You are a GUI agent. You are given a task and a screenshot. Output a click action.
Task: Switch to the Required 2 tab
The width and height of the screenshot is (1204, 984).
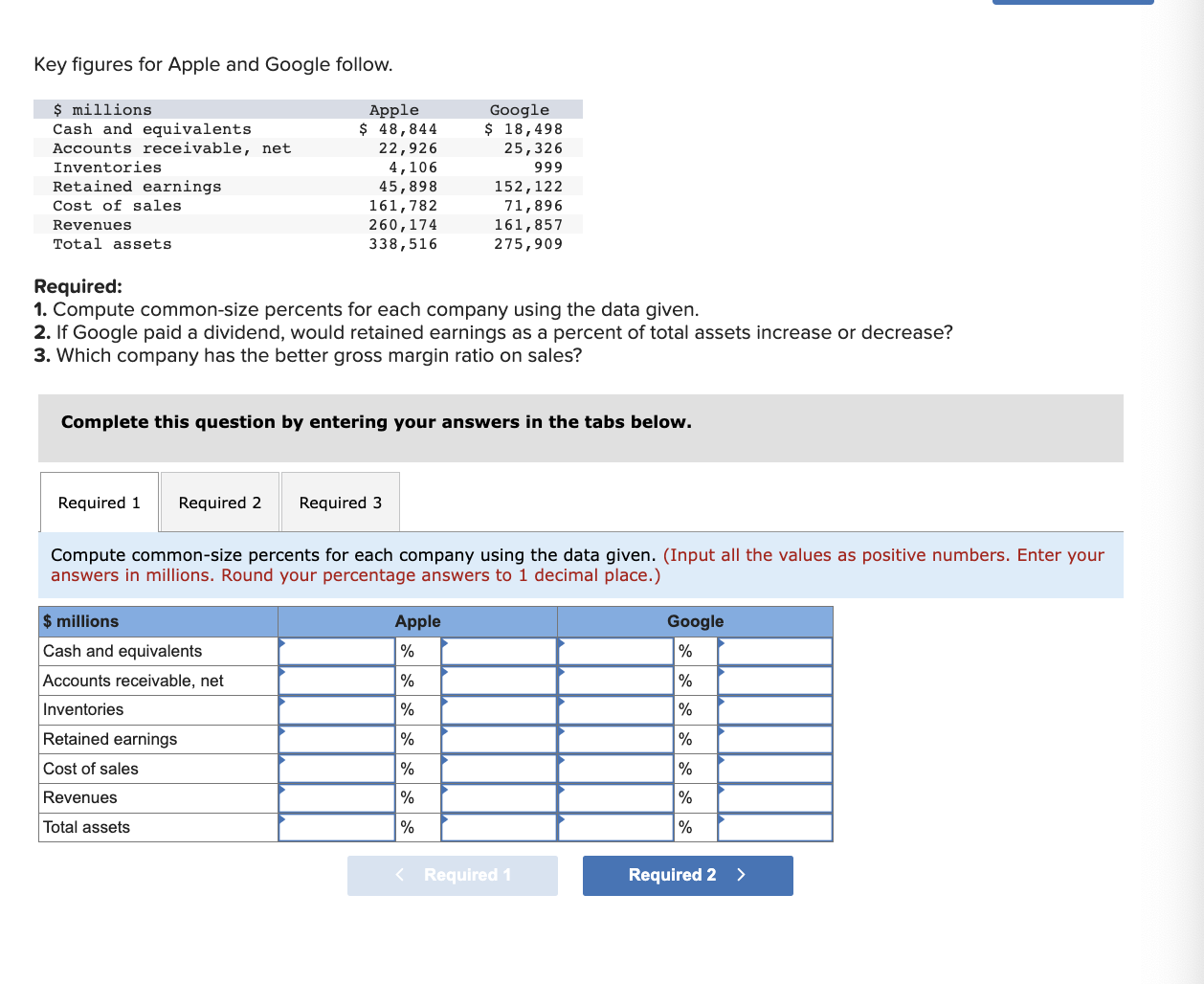[219, 502]
